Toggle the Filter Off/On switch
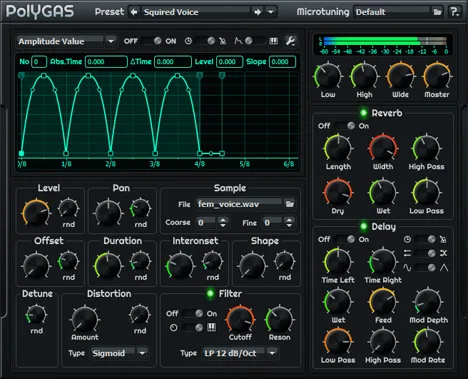This screenshot has height=379, width=468. click(x=193, y=313)
